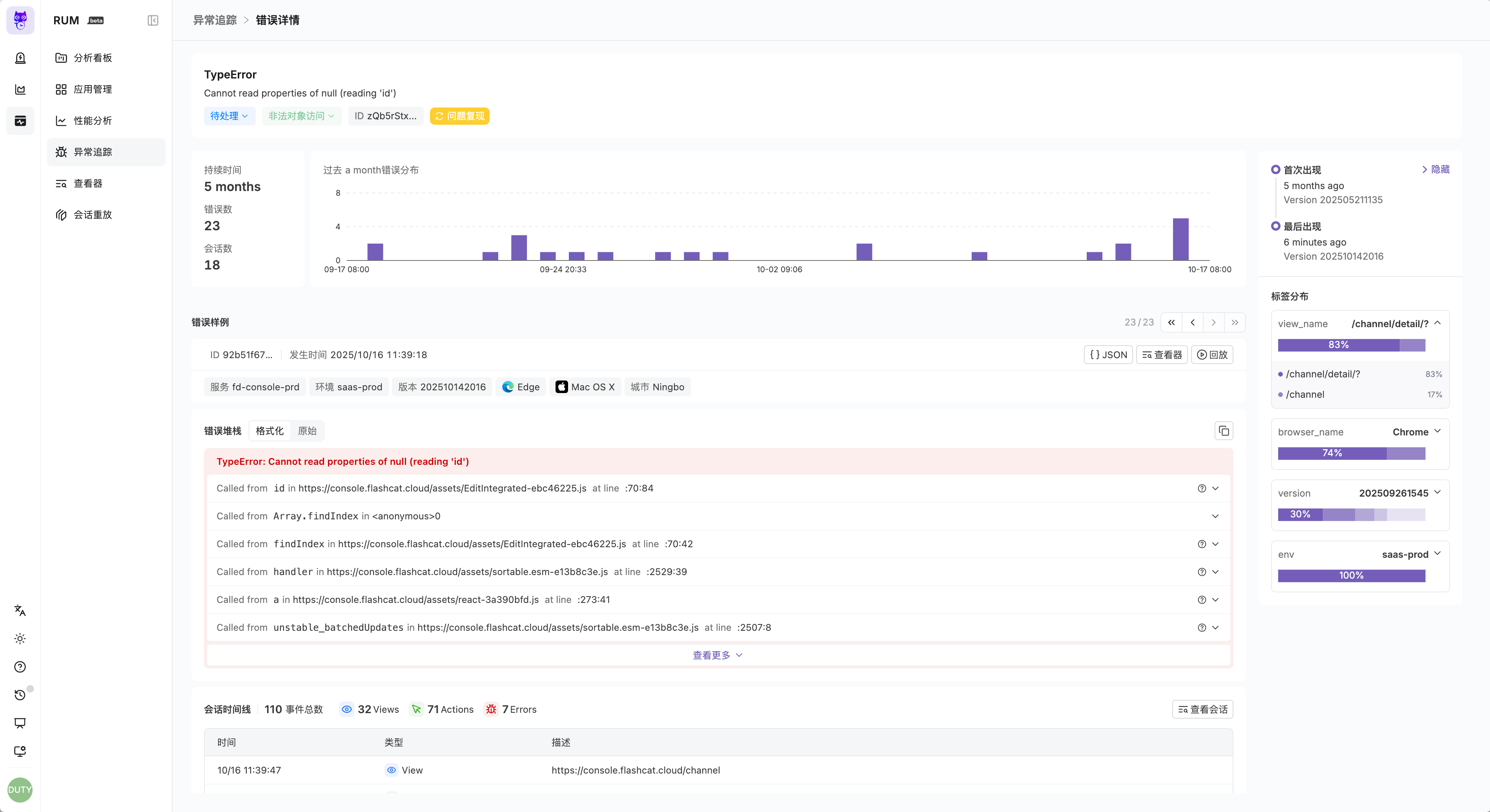Toggle the light theme sun icon

pos(20,639)
